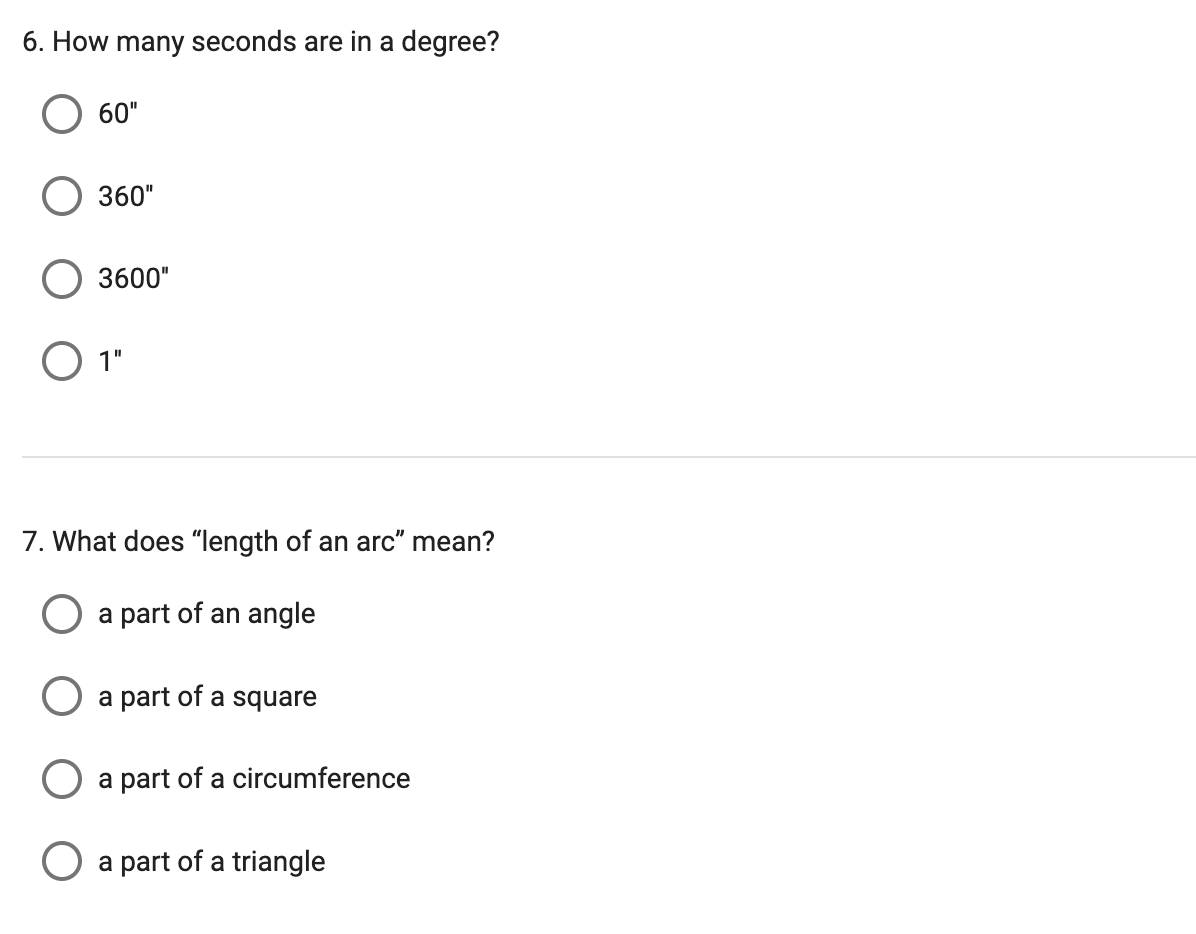The width and height of the screenshot is (1196, 934).
Task: Click the divider line between questions
Action: click(x=598, y=458)
